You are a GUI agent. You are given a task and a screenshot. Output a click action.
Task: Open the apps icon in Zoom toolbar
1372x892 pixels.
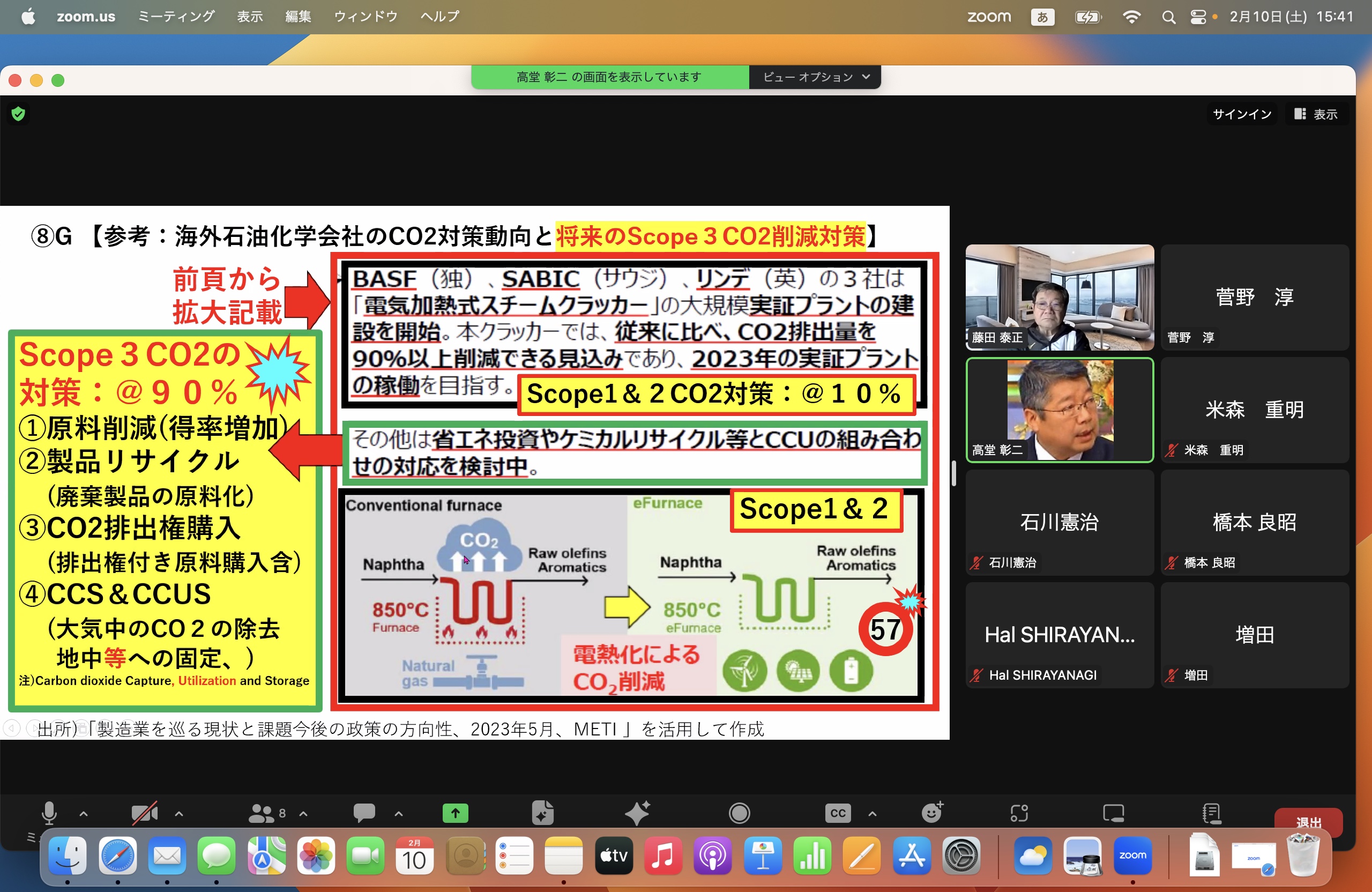pos(1019,813)
